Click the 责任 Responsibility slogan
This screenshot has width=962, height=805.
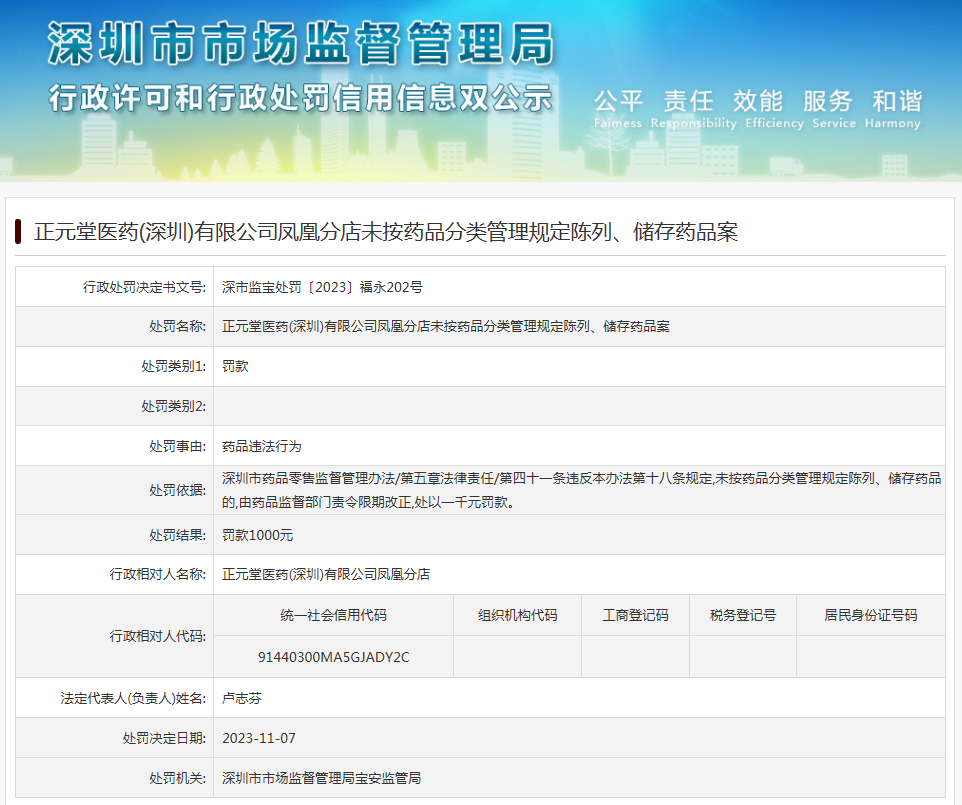pyautogui.click(x=693, y=109)
